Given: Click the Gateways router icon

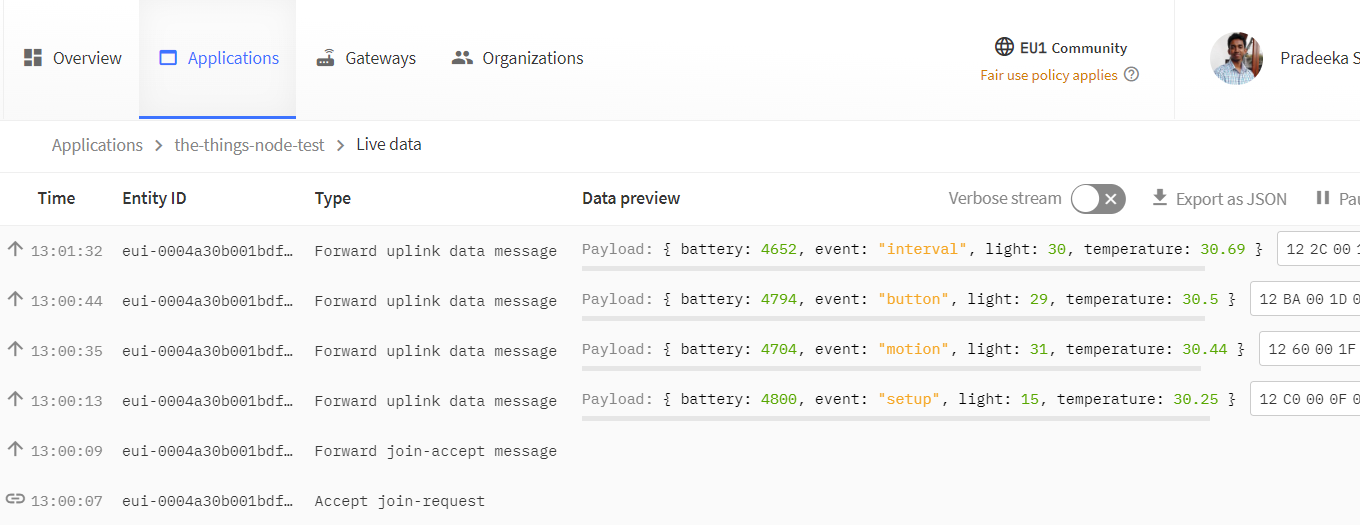Looking at the screenshot, I should [325, 57].
